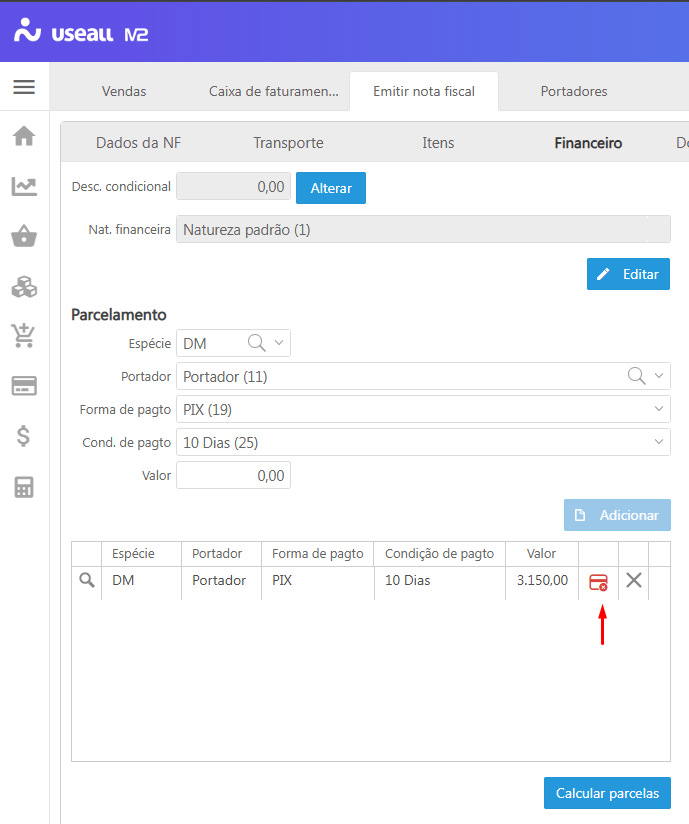Open the hamburger menu in sidebar
Screen dimensions: 689x824
coord(24,87)
